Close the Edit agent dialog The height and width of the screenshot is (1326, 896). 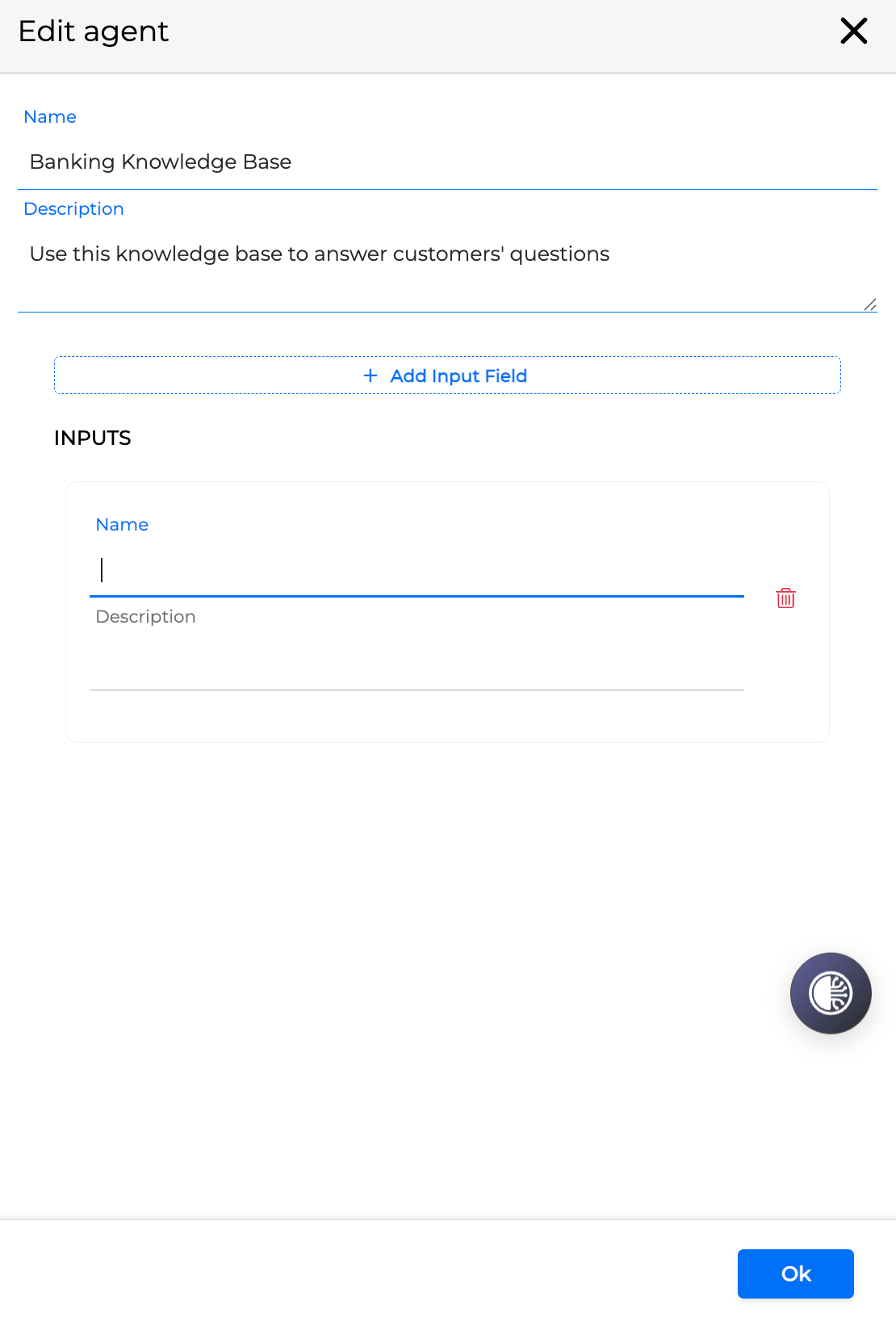pos(853,31)
